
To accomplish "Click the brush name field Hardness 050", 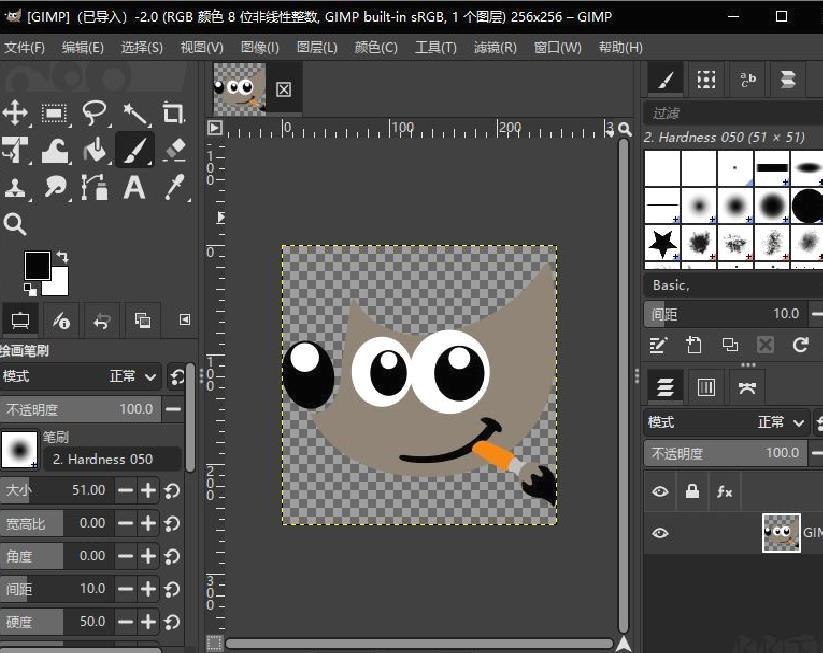I will coord(112,459).
